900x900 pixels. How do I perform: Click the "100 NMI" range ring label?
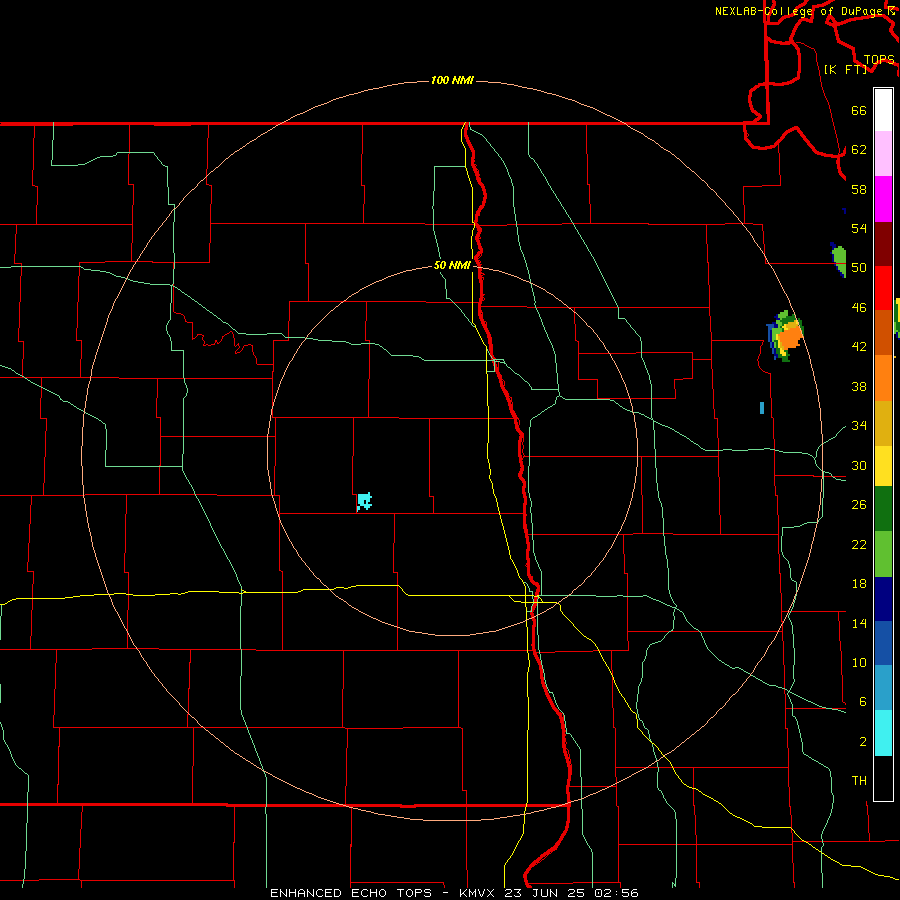point(452,80)
